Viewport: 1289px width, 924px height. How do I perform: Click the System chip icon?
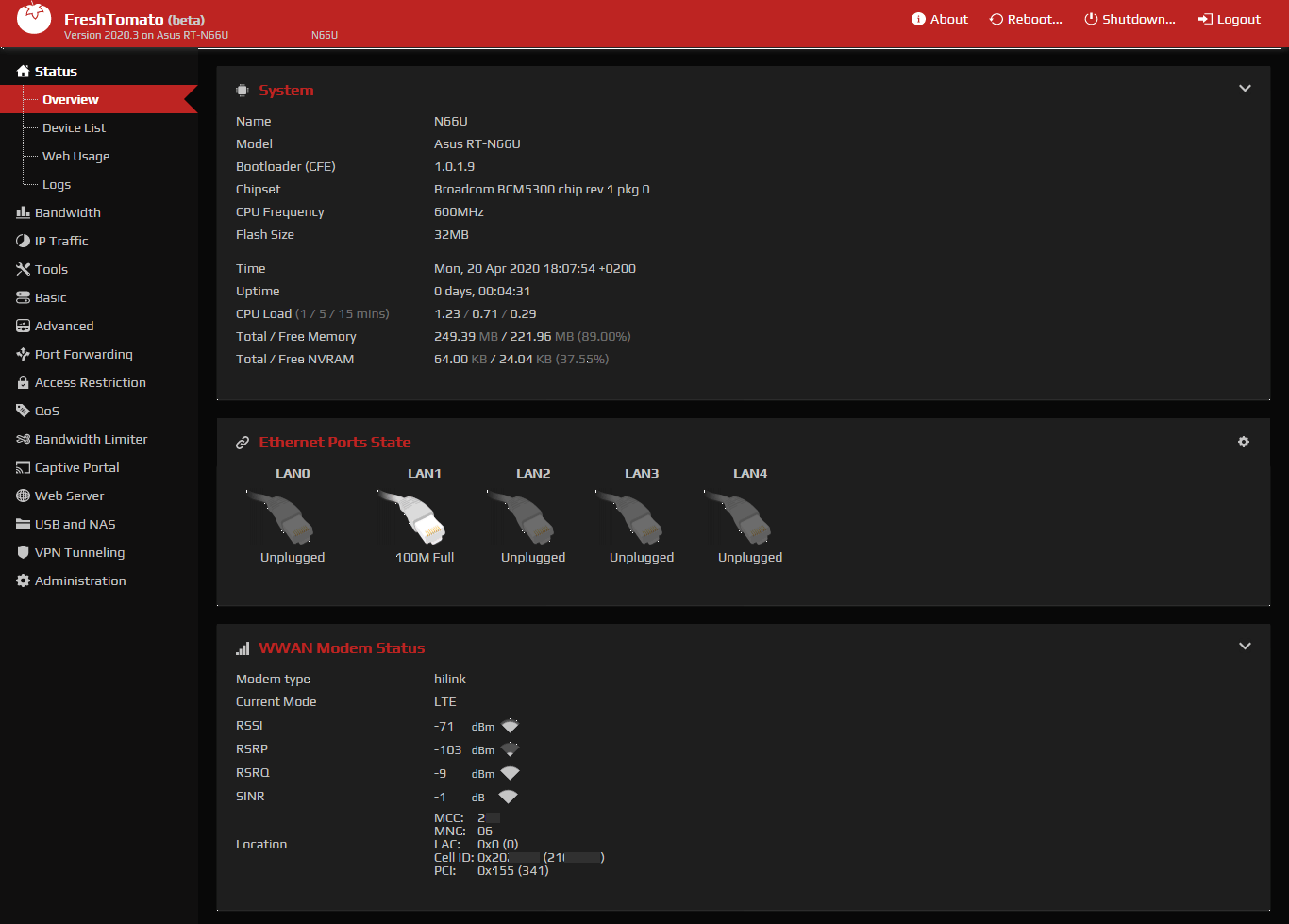[x=243, y=91]
